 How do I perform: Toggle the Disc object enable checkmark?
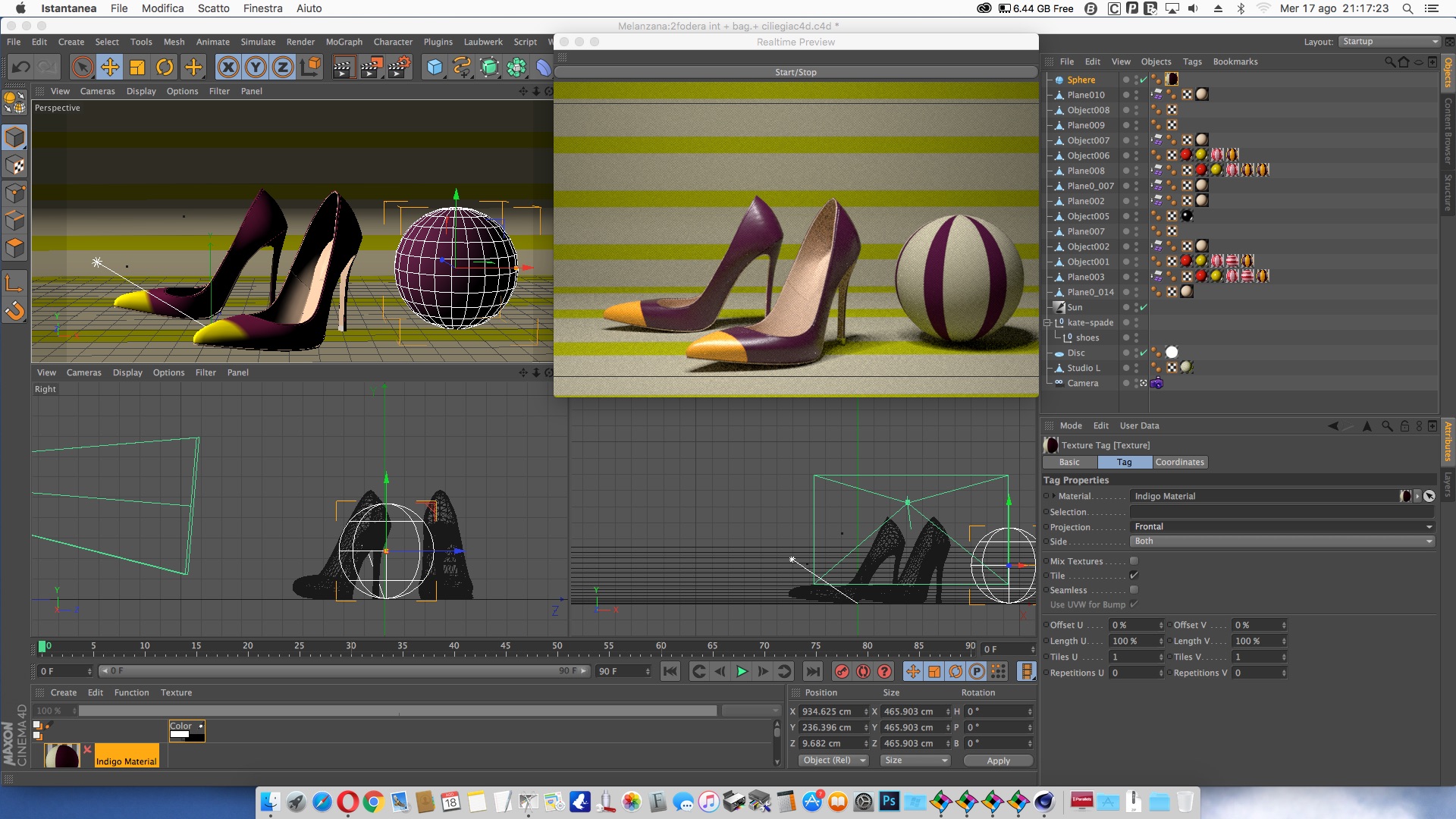[1144, 353]
